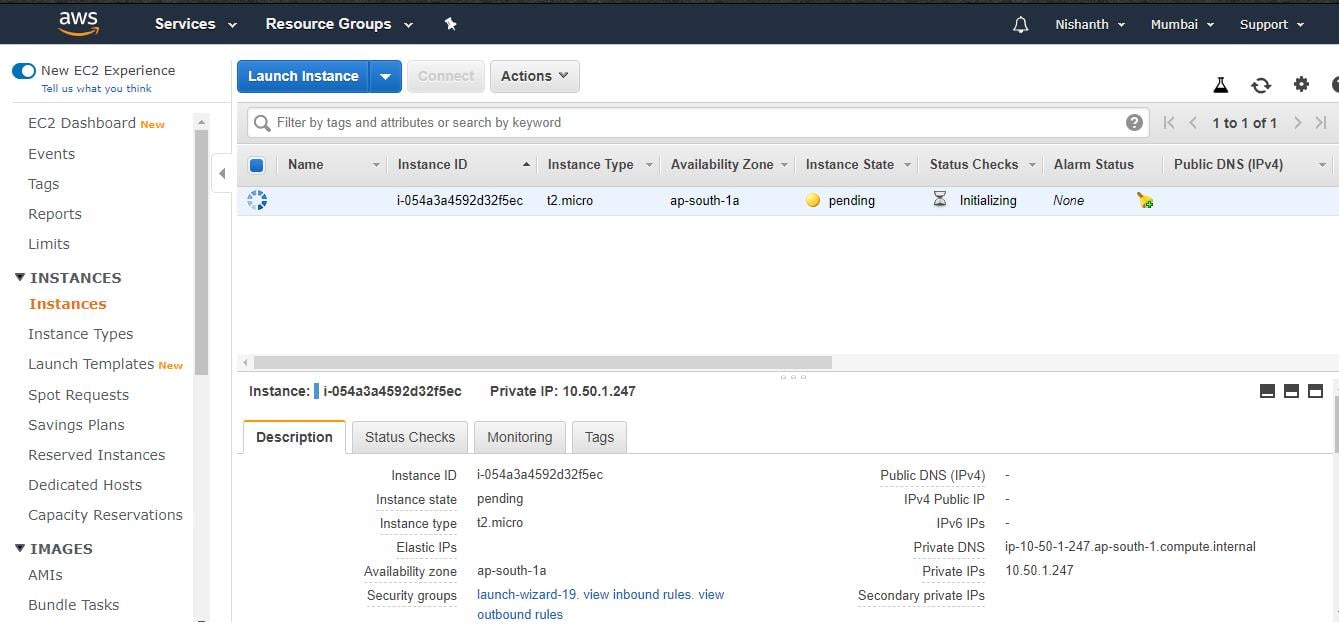Open EC2 Dashboard in sidebar
Image resolution: width=1339 pixels, height=630 pixels.
[82, 123]
